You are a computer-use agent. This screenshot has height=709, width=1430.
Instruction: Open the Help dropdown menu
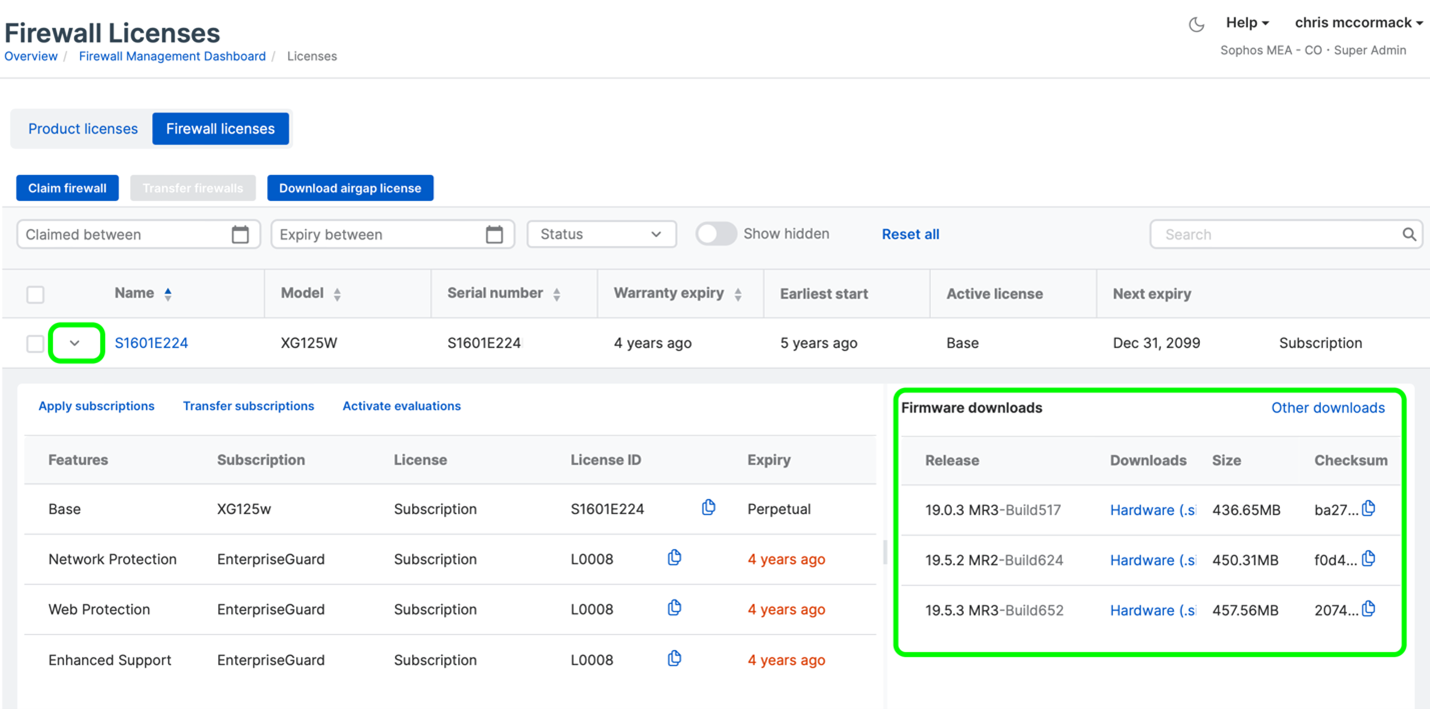click(1247, 22)
